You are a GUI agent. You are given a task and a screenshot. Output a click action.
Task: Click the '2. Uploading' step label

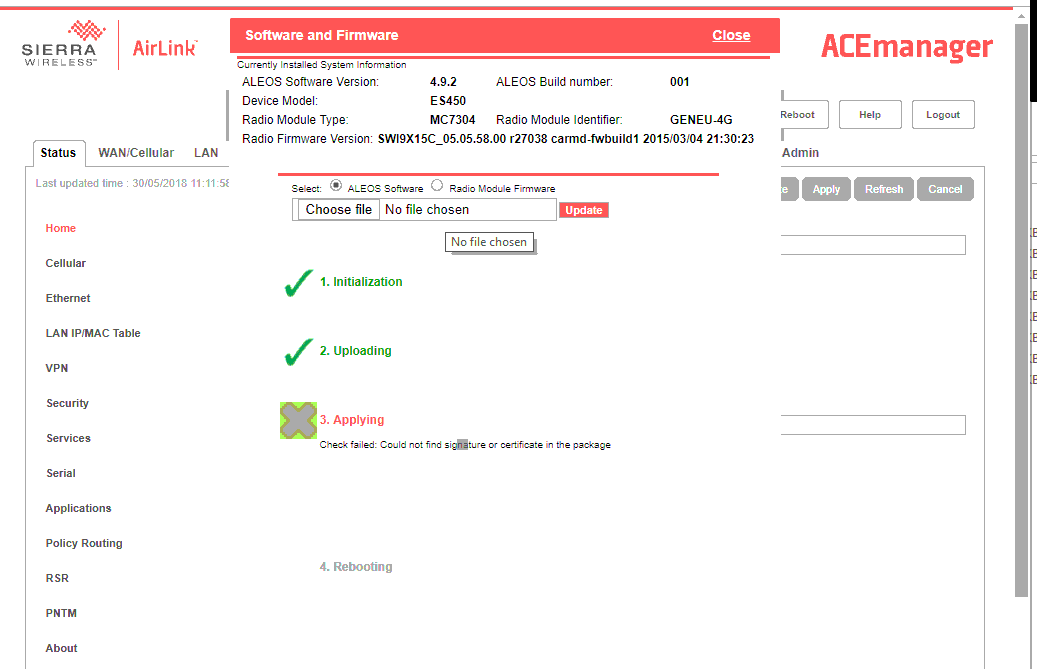(356, 350)
